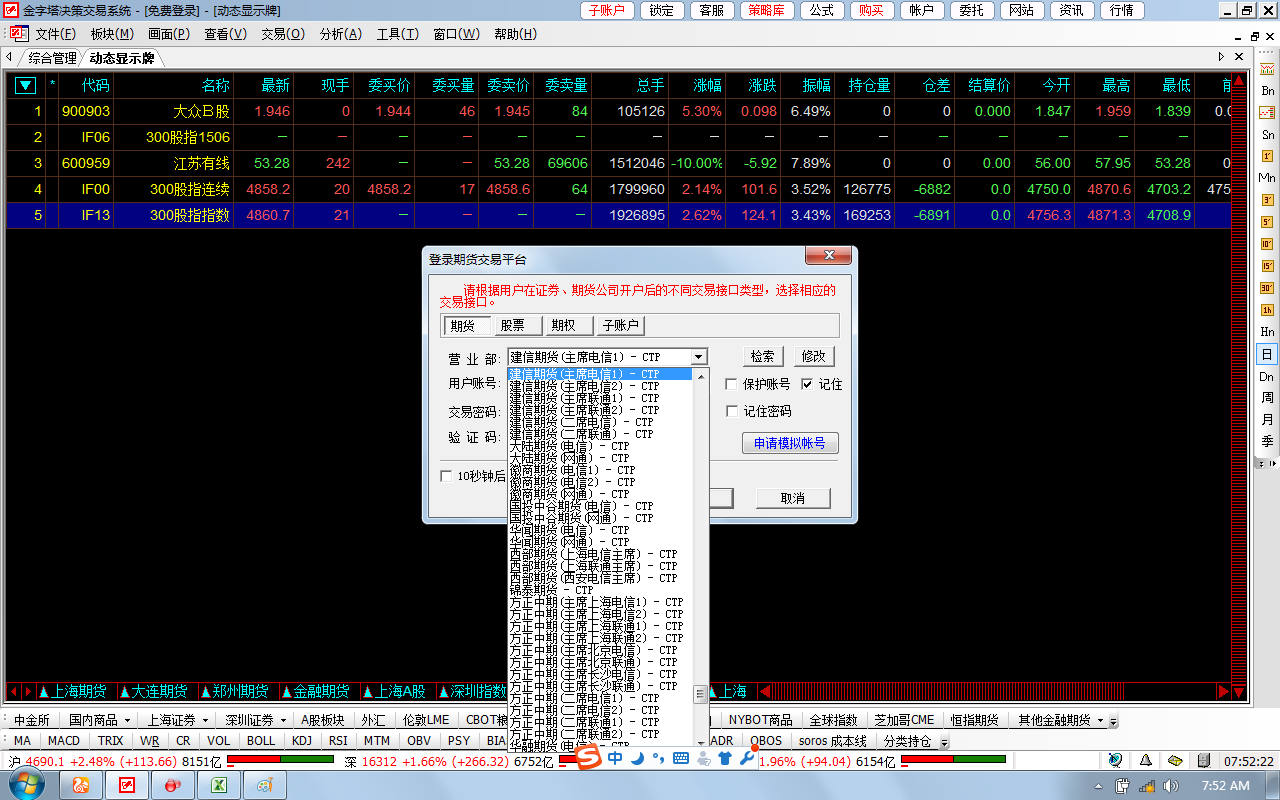Click the 购买 button in title bar

point(871,10)
